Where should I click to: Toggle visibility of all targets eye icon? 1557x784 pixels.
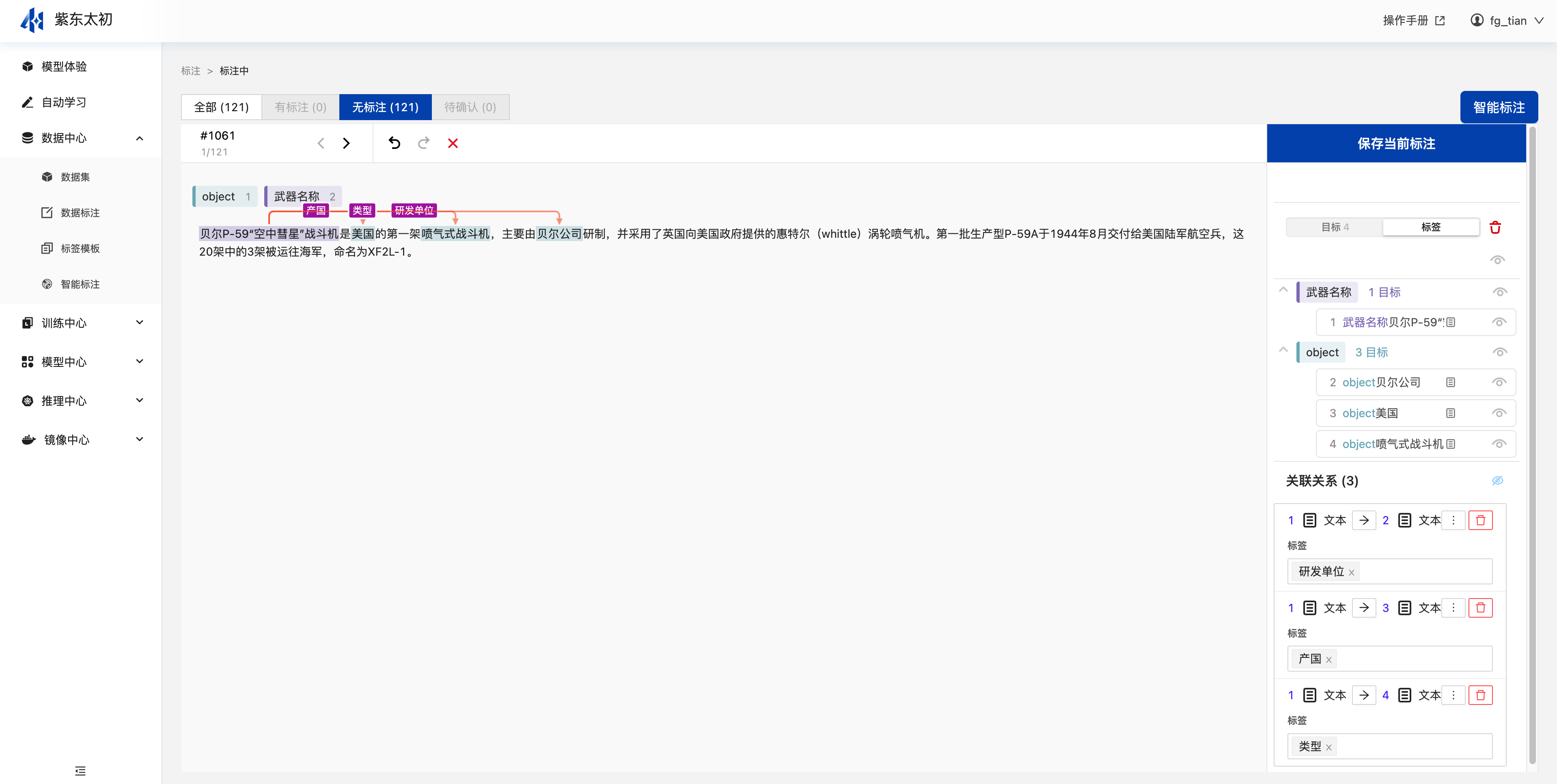tap(1497, 260)
